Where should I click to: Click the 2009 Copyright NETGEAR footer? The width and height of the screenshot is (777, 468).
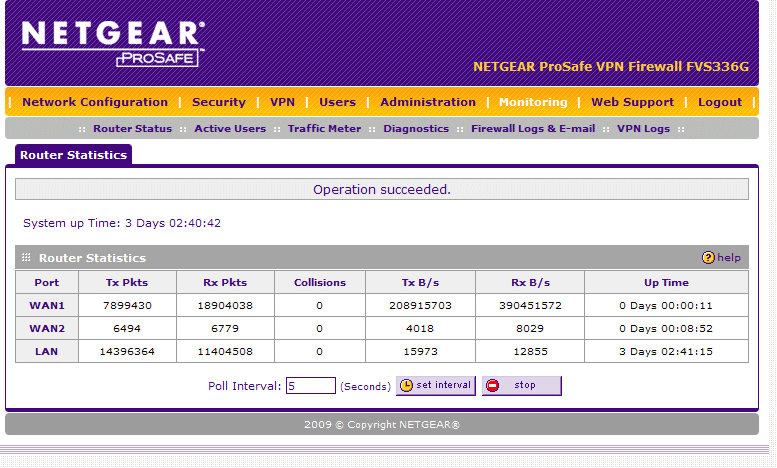pos(382,425)
